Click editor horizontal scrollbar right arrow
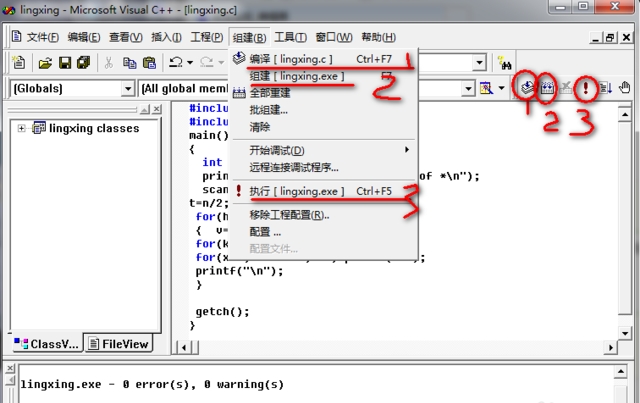The image size is (640, 403). coord(611,347)
